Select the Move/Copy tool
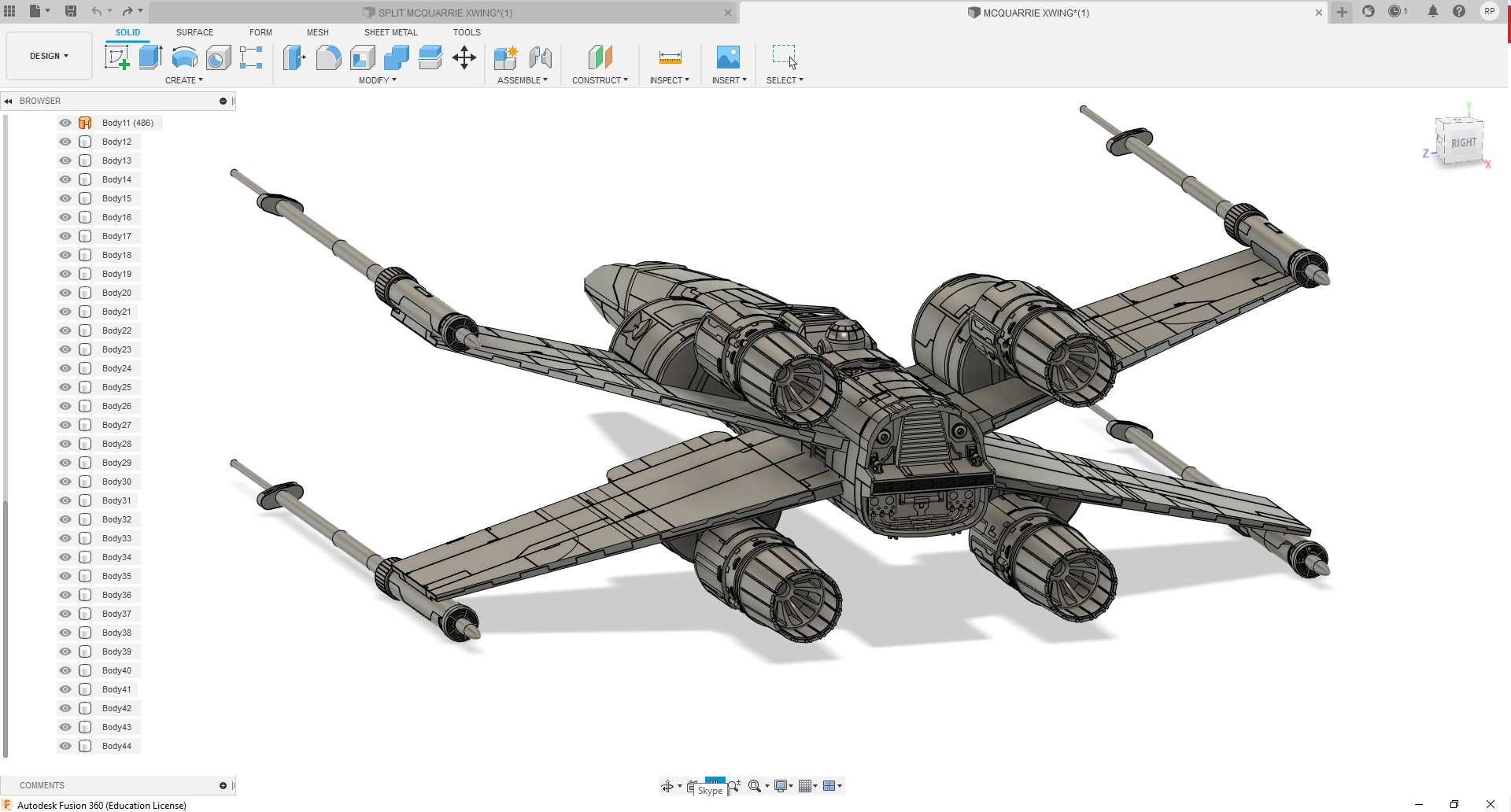1511x812 pixels. (464, 57)
